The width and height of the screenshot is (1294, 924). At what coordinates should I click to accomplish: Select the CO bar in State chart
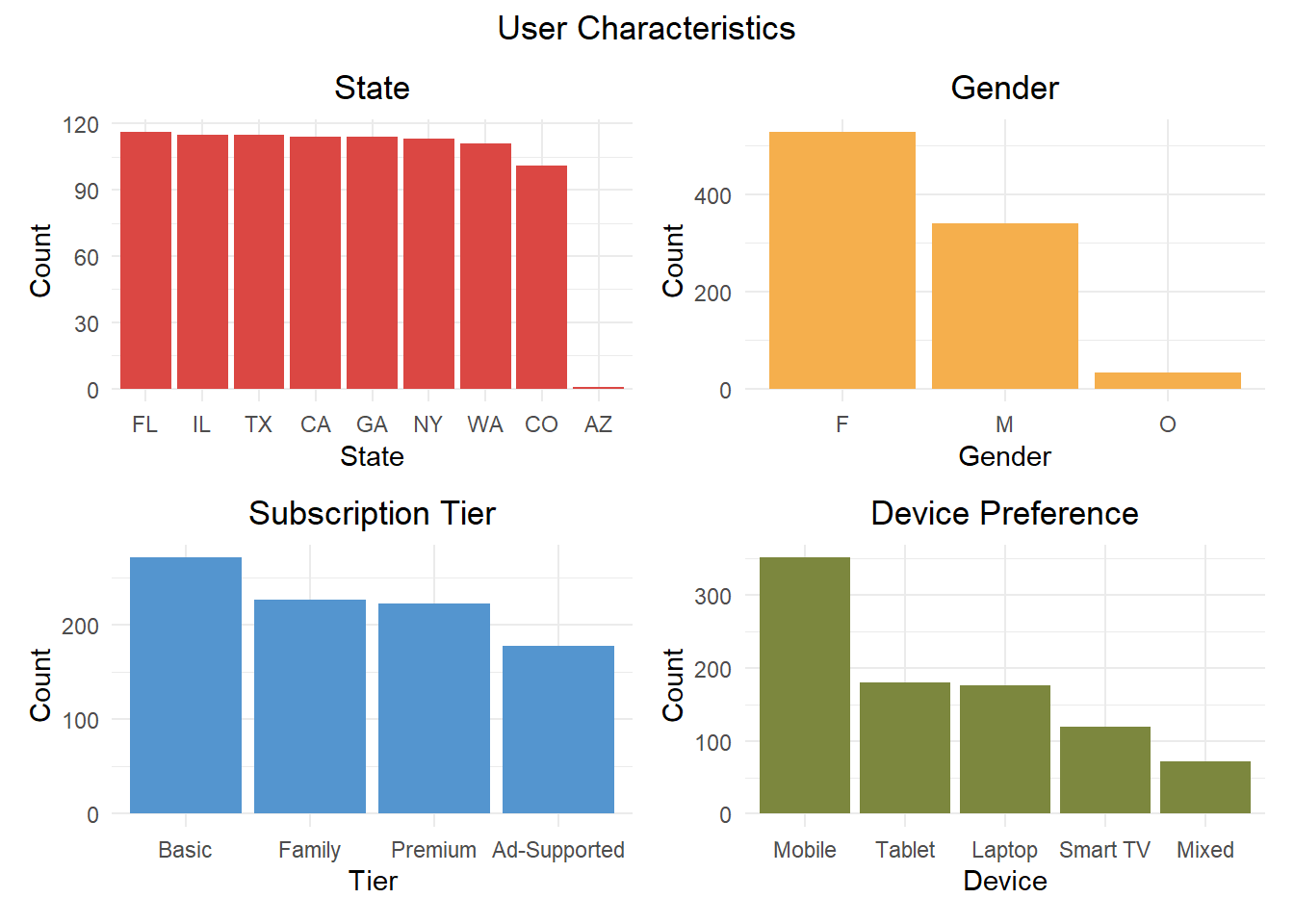(541, 277)
